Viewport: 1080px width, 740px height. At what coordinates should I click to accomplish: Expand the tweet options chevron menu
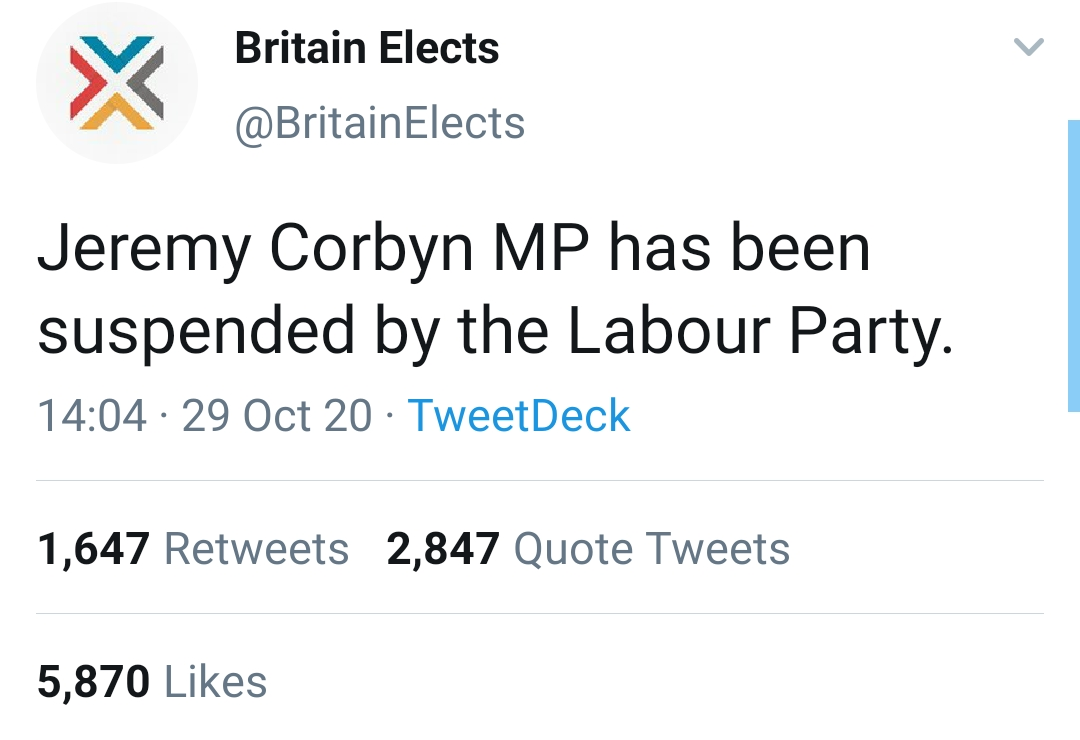tap(1028, 47)
